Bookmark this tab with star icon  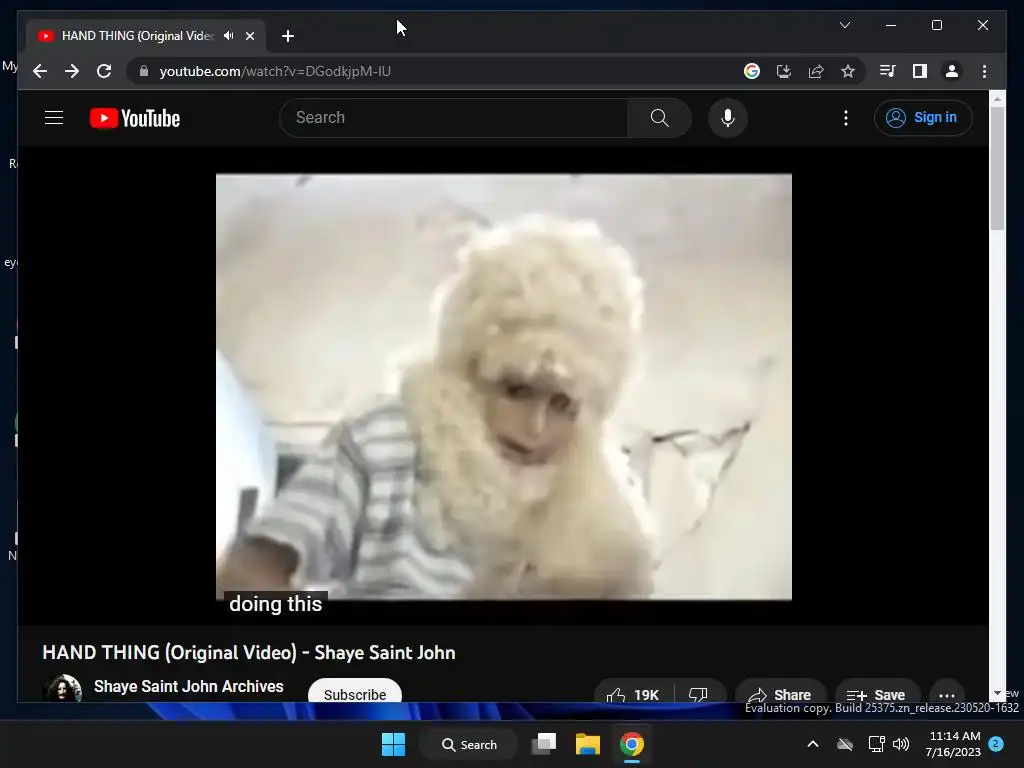(x=848, y=71)
